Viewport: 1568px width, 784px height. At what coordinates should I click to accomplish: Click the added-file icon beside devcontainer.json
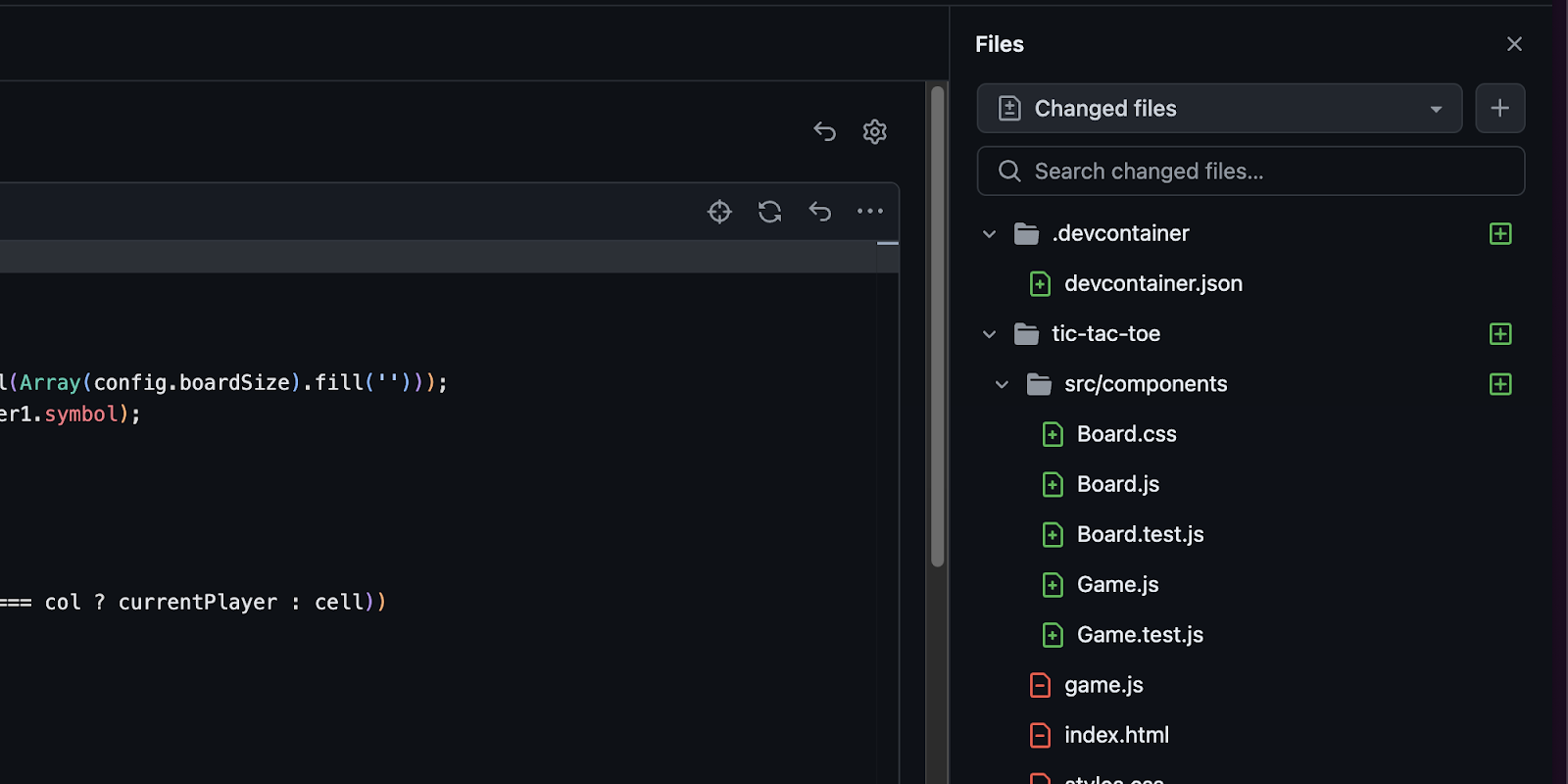point(1040,284)
